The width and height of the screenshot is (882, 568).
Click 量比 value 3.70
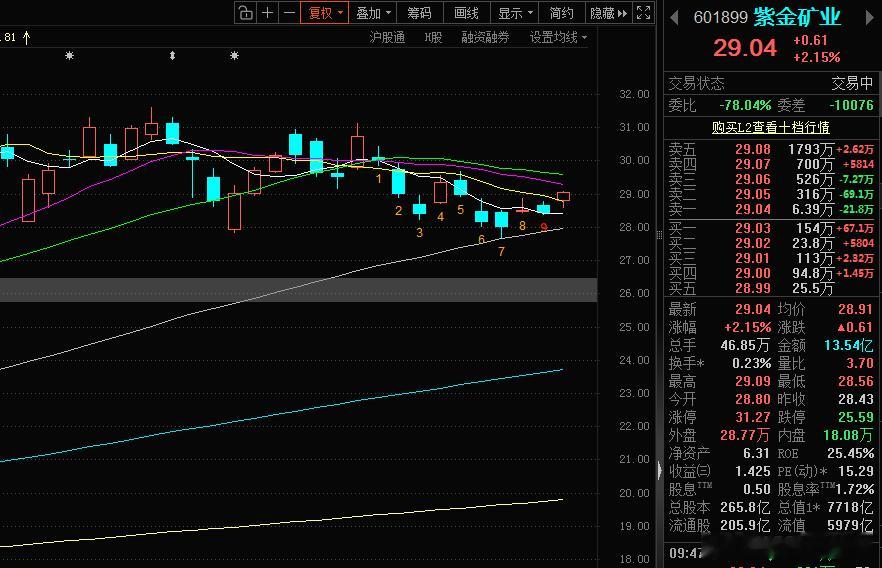[x=860, y=363]
